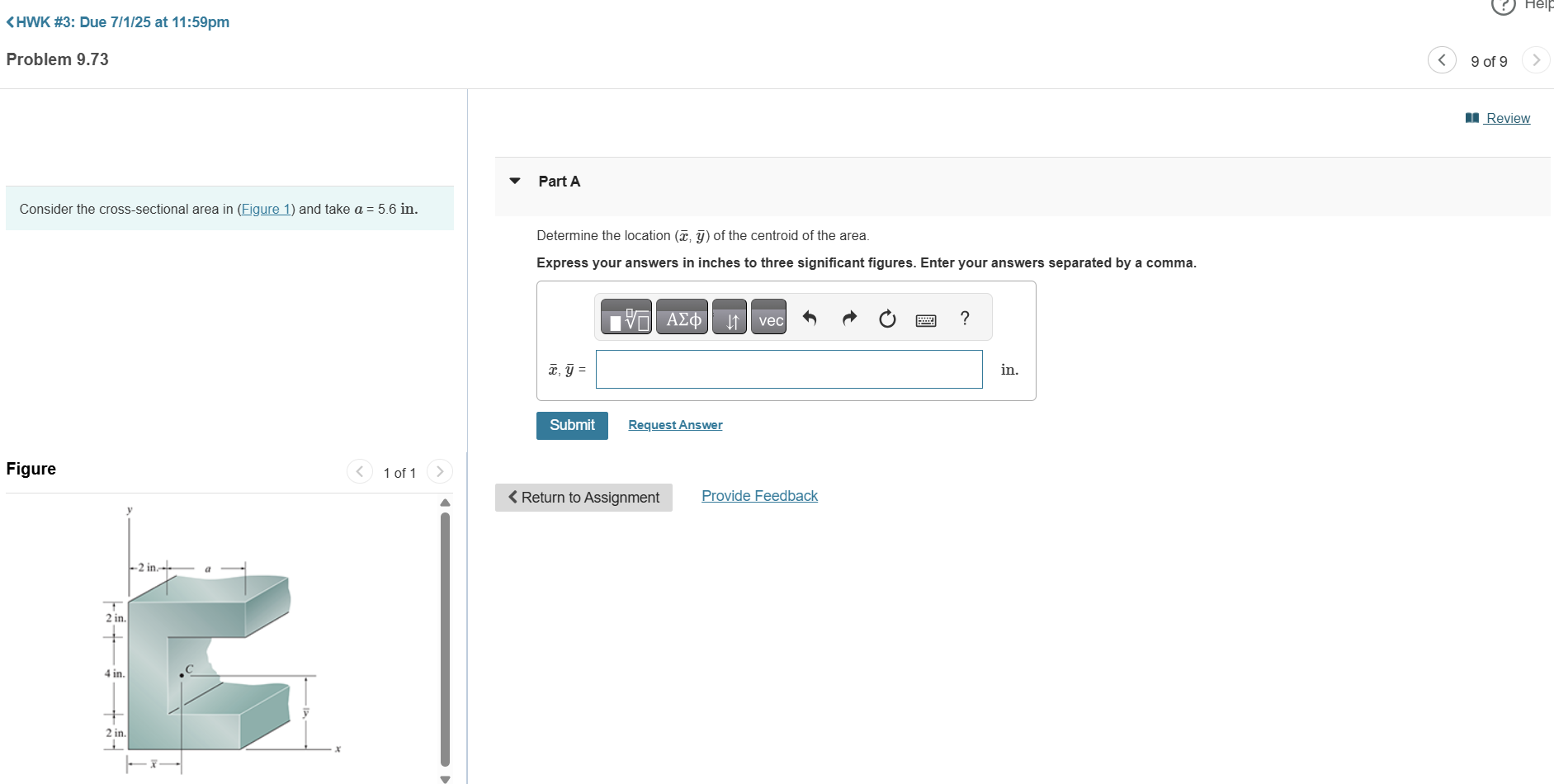
Task: Advance to next figure with right chevron
Action: coord(440,471)
